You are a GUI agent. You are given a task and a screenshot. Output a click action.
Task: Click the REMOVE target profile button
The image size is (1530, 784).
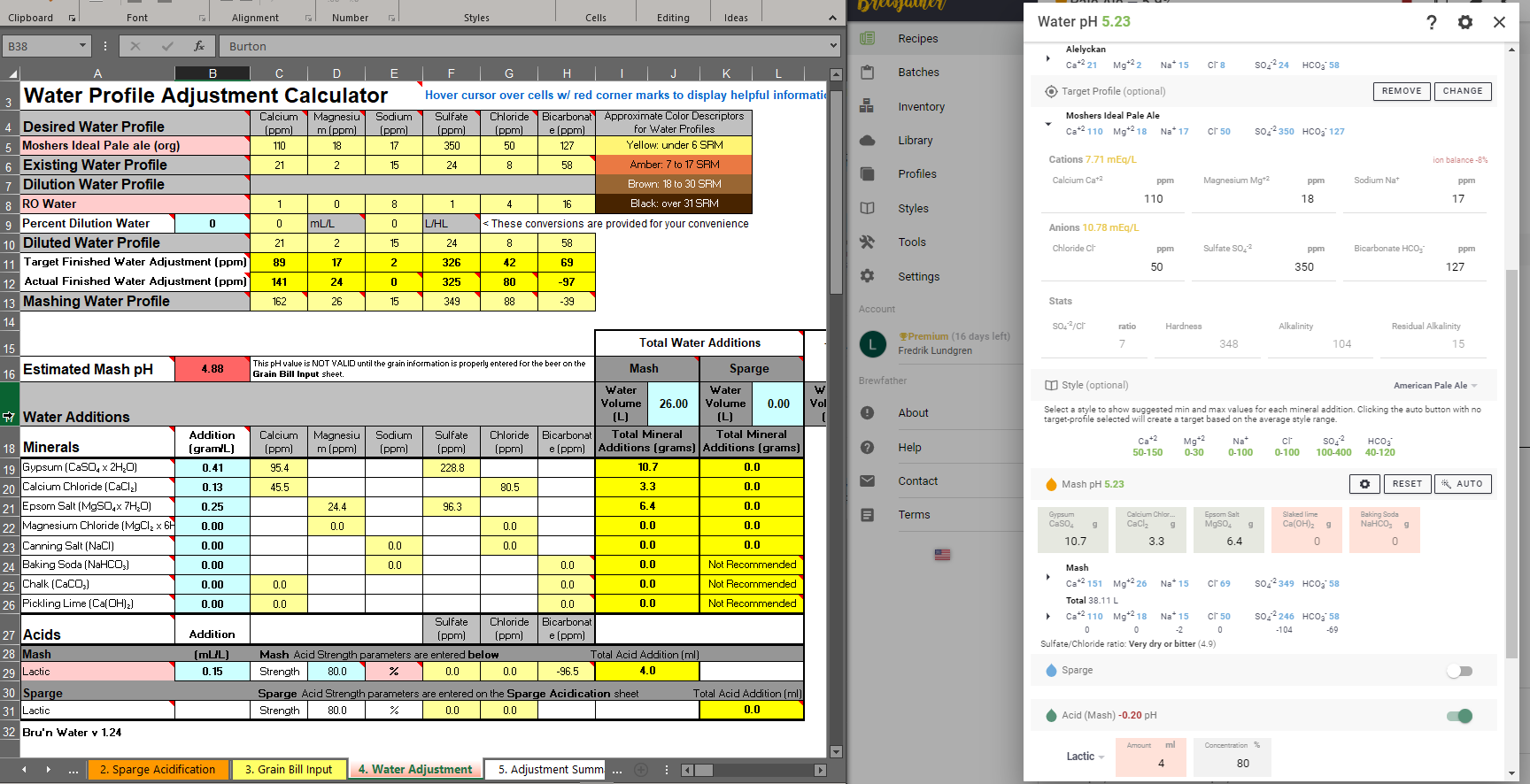click(x=1402, y=91)
